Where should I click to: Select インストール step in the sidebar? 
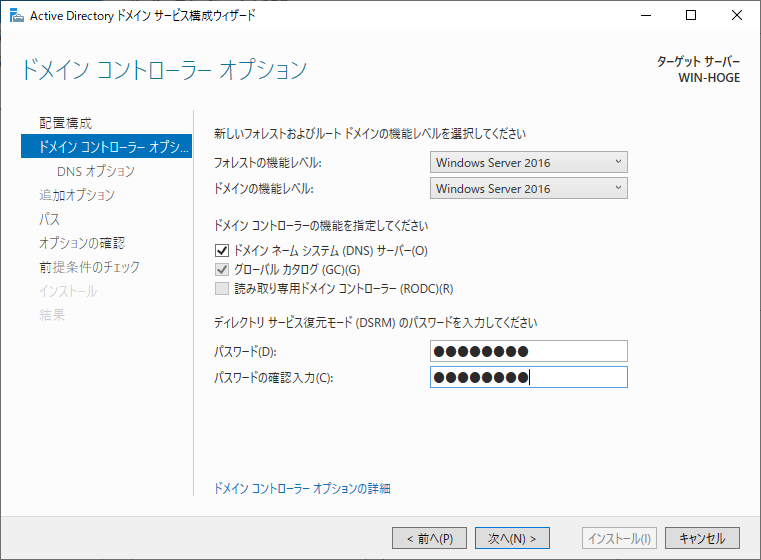click(x=68, y=291)
